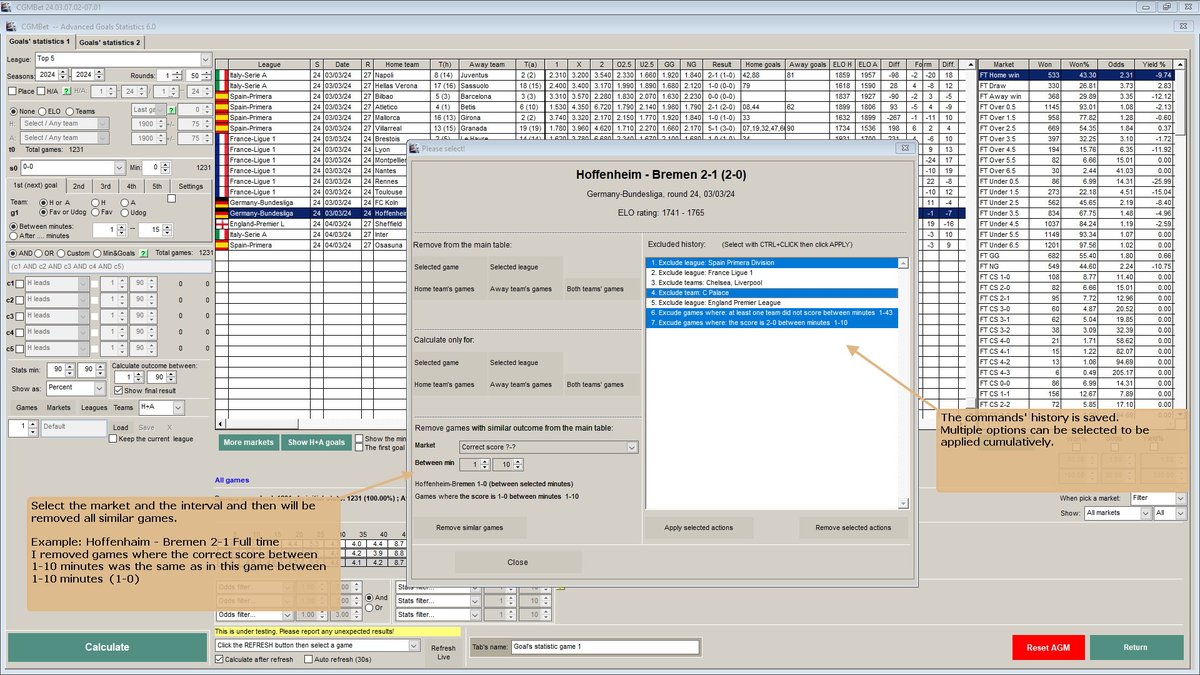
Task: Select the Fav or Udog radio button
Action: pyautogui.click(x=42, y=213)
